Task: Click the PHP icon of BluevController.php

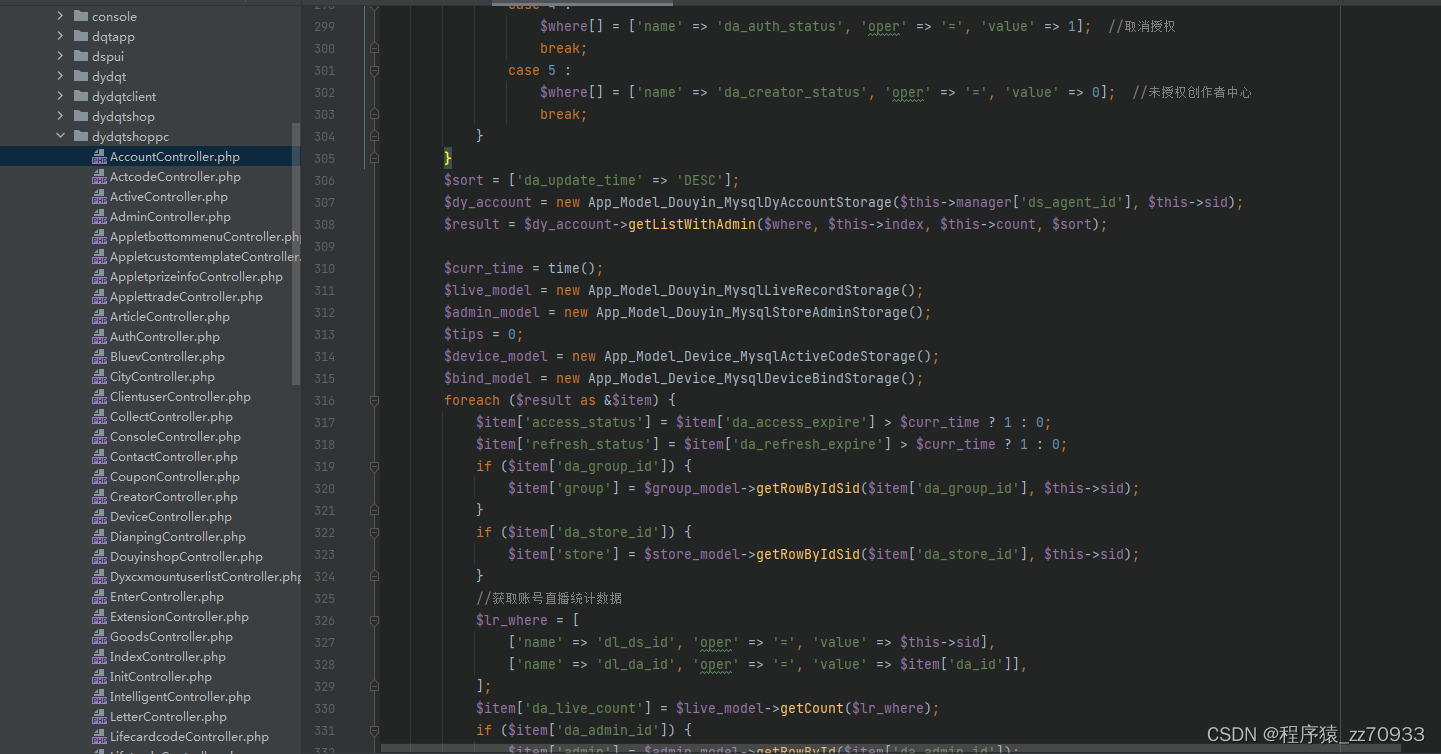Action: [x=99, y=356]
